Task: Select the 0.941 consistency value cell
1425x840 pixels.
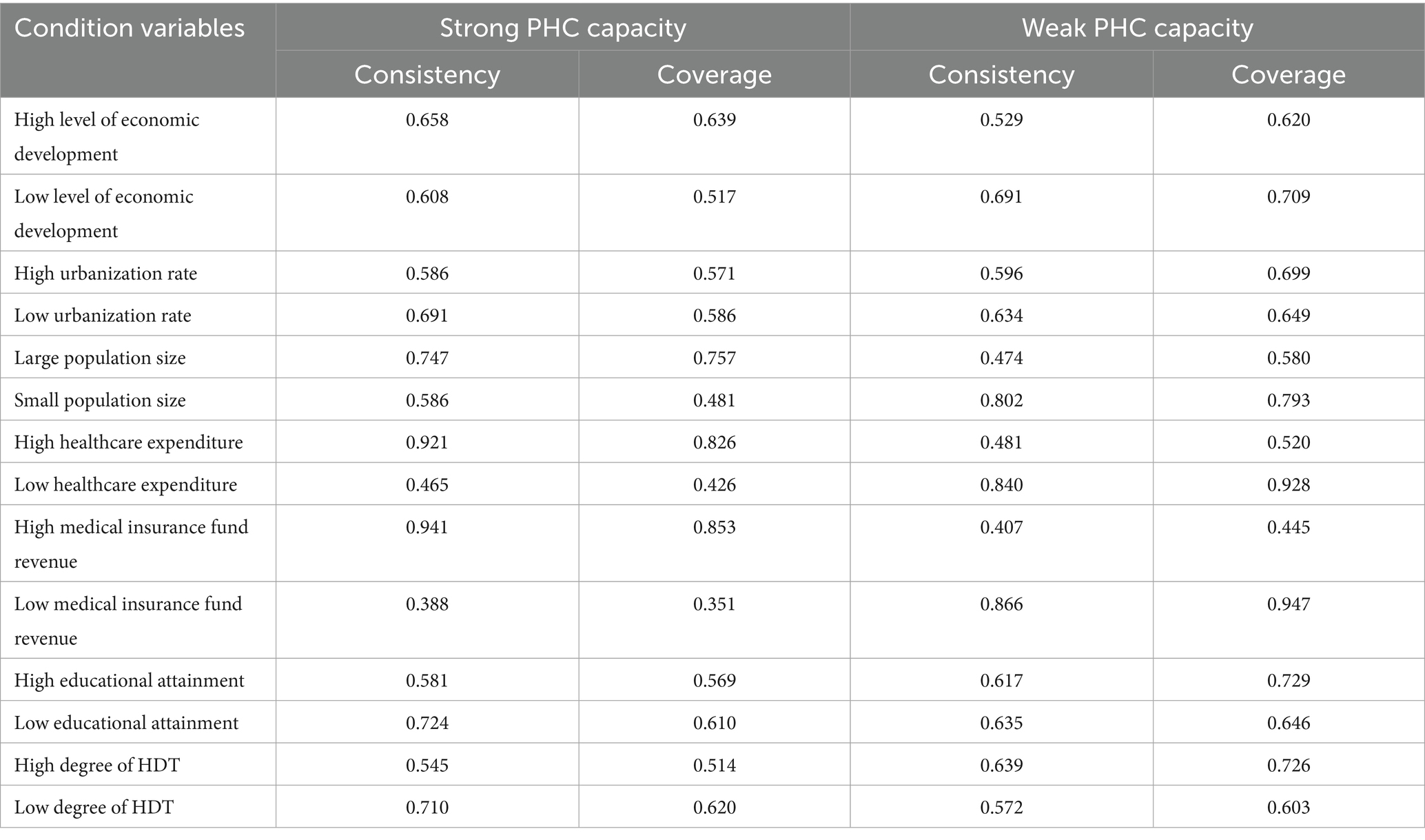Action: (x=427, y=528)
